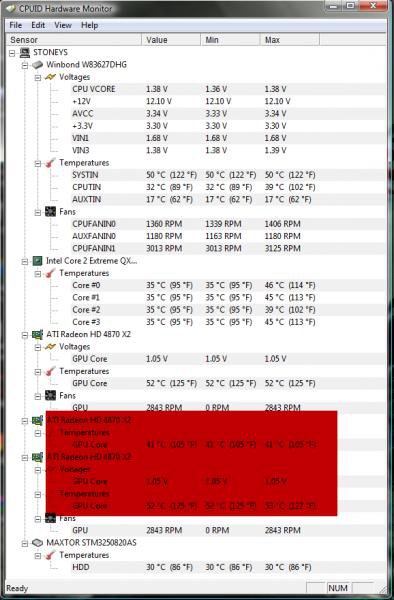This screenshot has height=600, width=394.
Task: Open the View menu
Action: point(63,25)
